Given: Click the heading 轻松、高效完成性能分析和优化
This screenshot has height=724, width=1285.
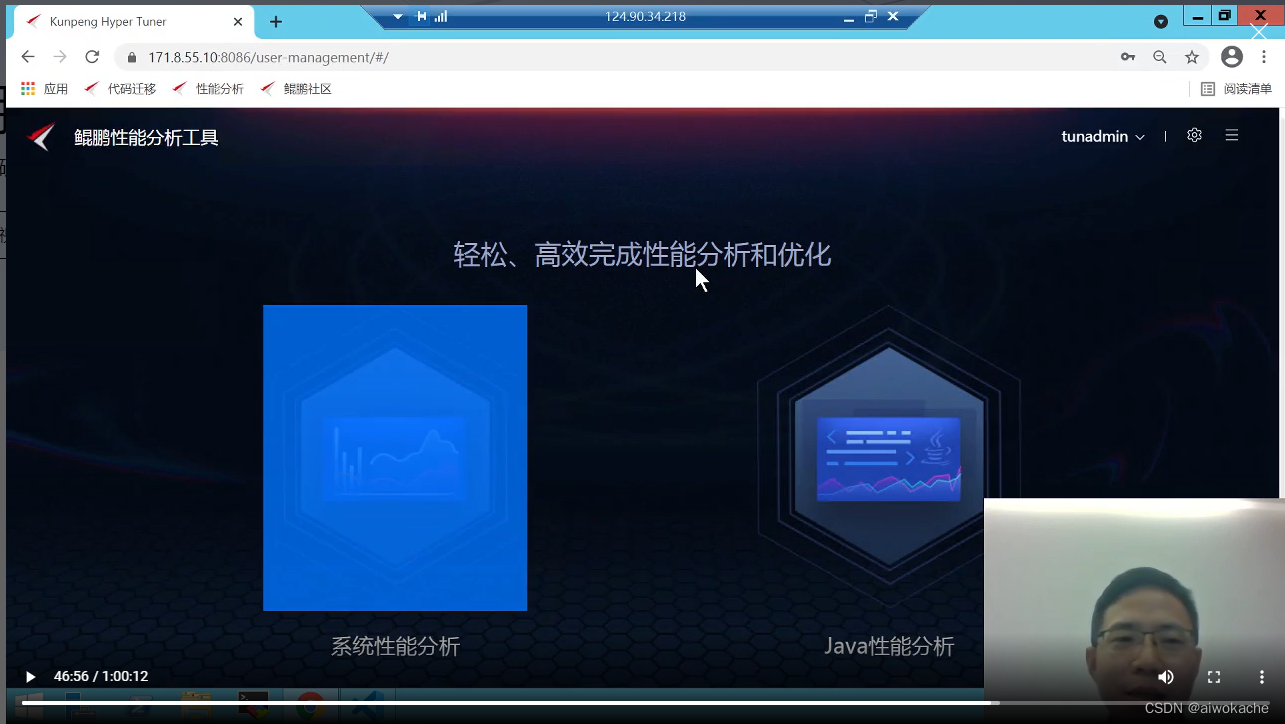Looking at the screenshot, I should [642, 255].
